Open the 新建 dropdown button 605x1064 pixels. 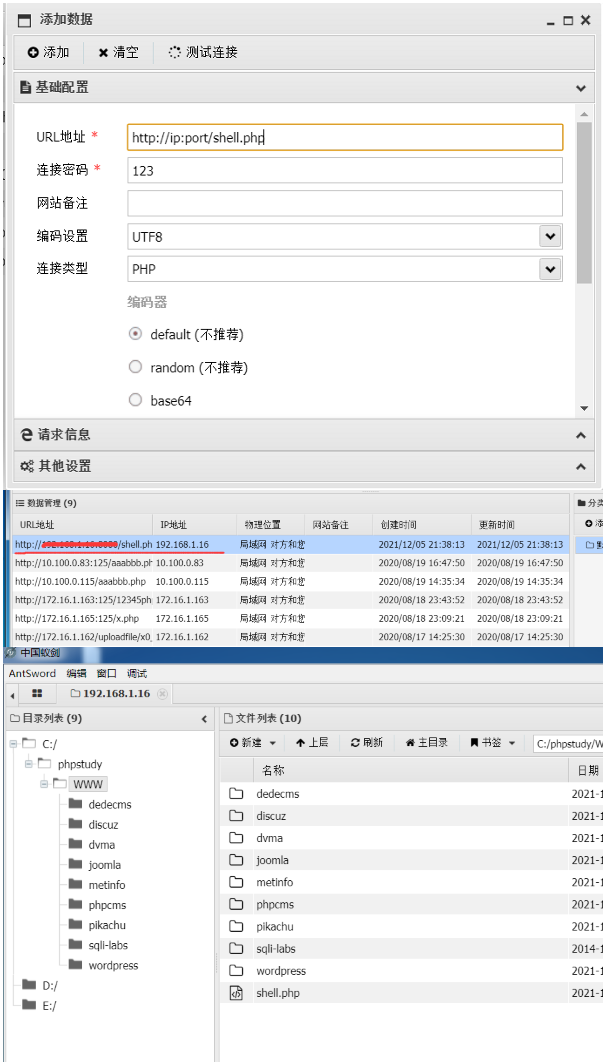tap(253, 742)
